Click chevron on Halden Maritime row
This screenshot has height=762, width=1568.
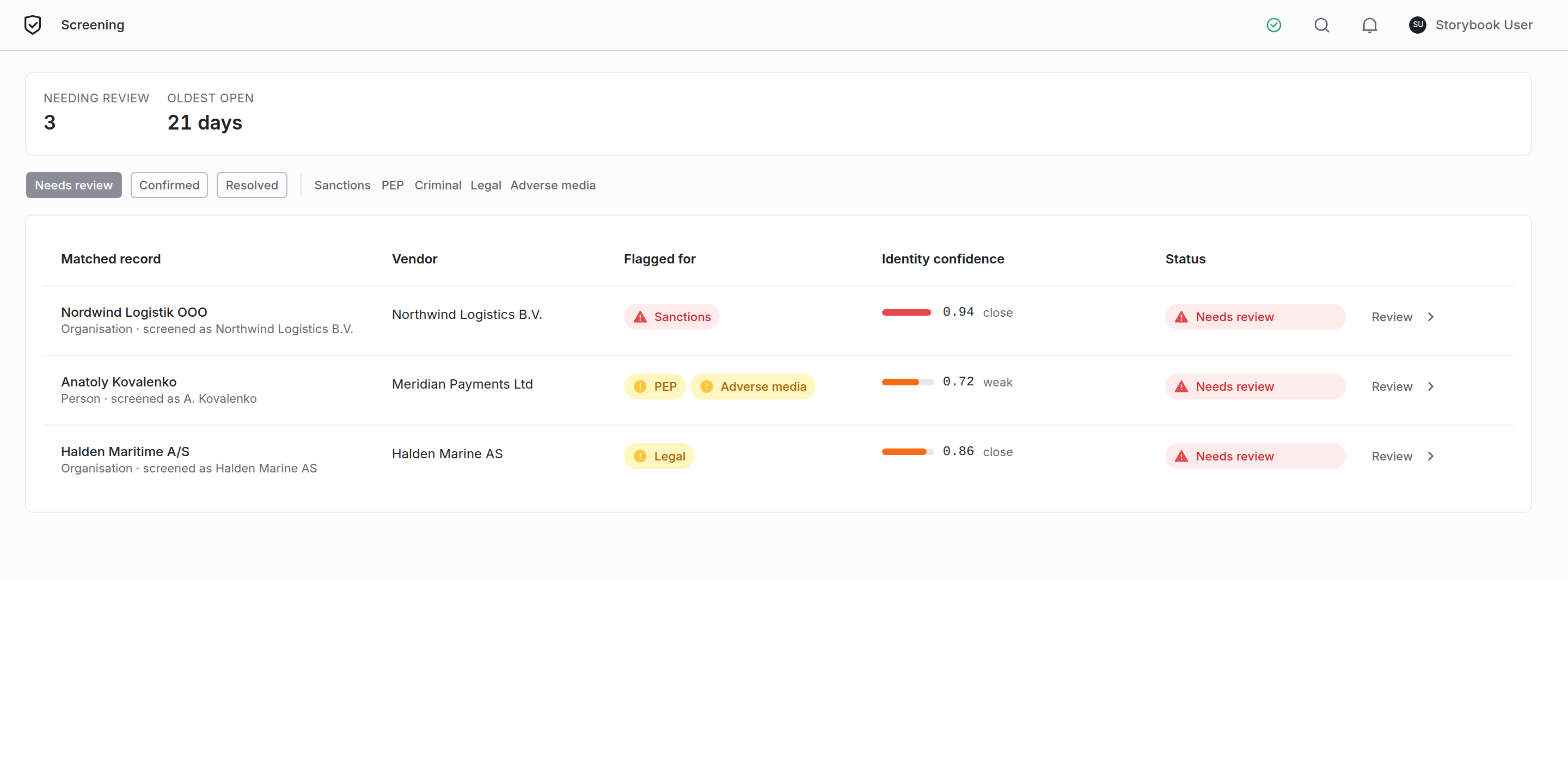pos(1431,457)
